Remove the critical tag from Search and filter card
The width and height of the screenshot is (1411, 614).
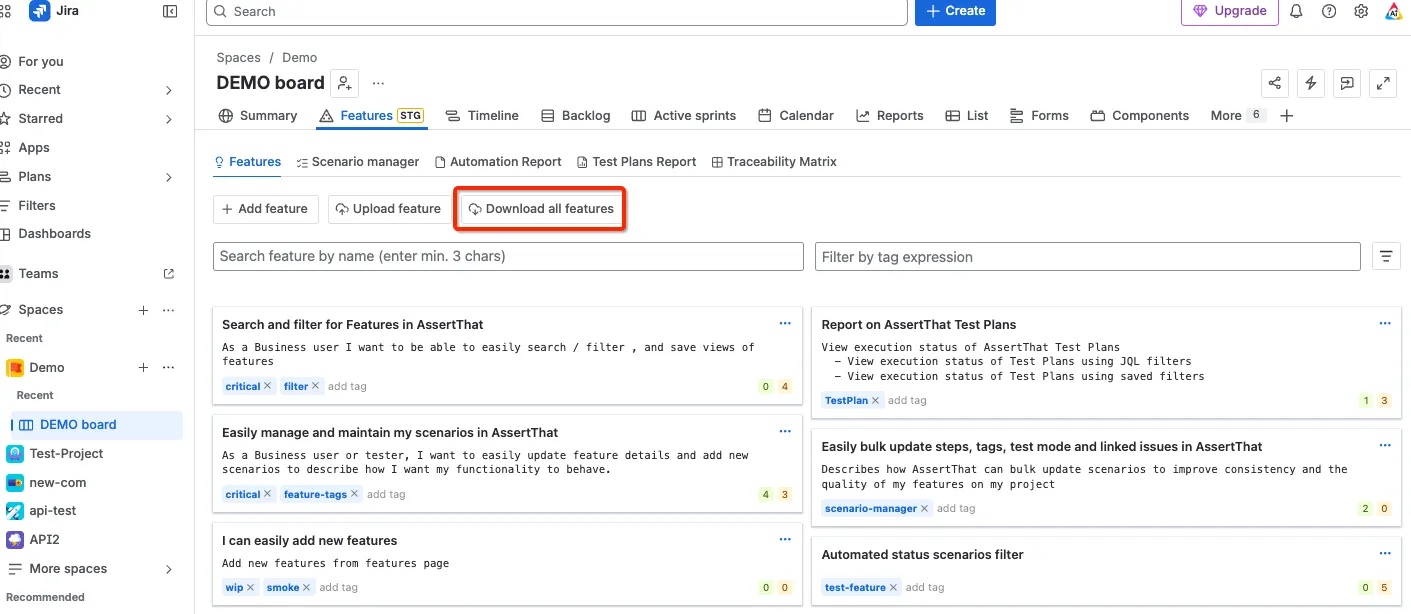click(268, 386)
